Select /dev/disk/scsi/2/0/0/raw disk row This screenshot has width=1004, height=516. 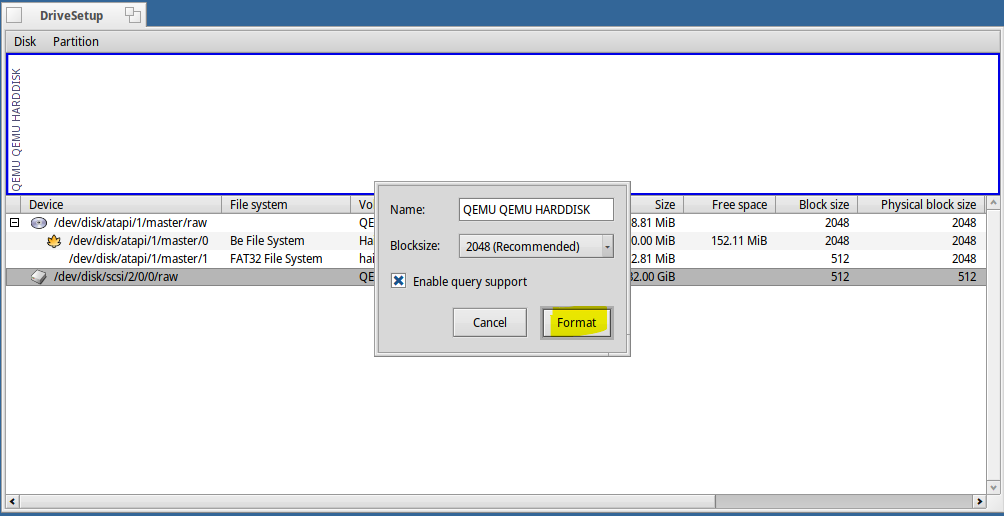pos(496,277)
